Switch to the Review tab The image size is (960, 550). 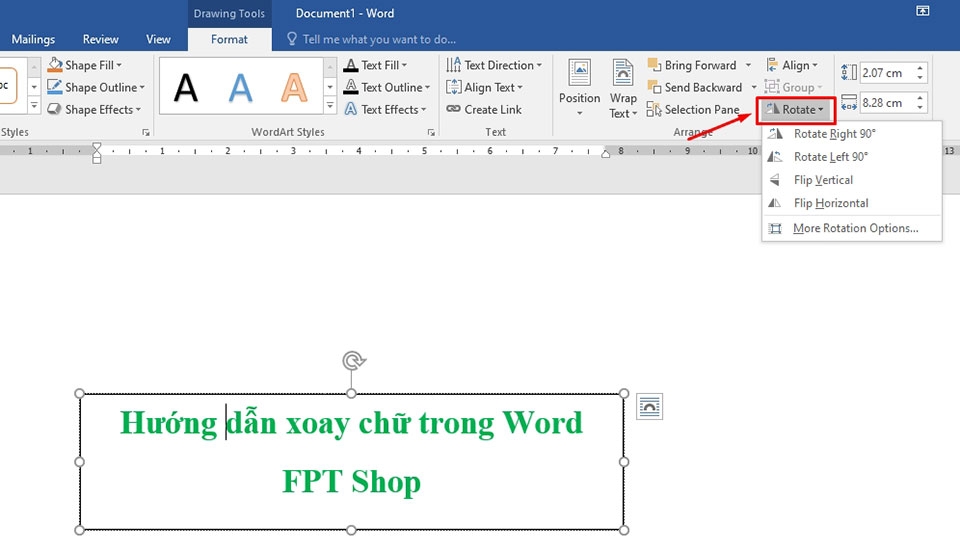[x=100, y=39]
